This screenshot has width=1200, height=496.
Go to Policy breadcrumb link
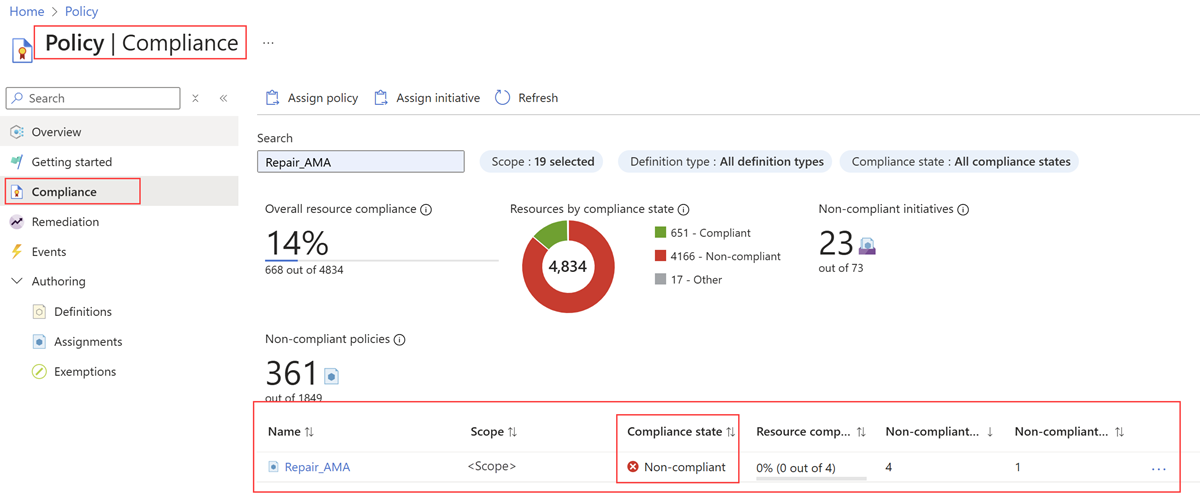point(82,12)
